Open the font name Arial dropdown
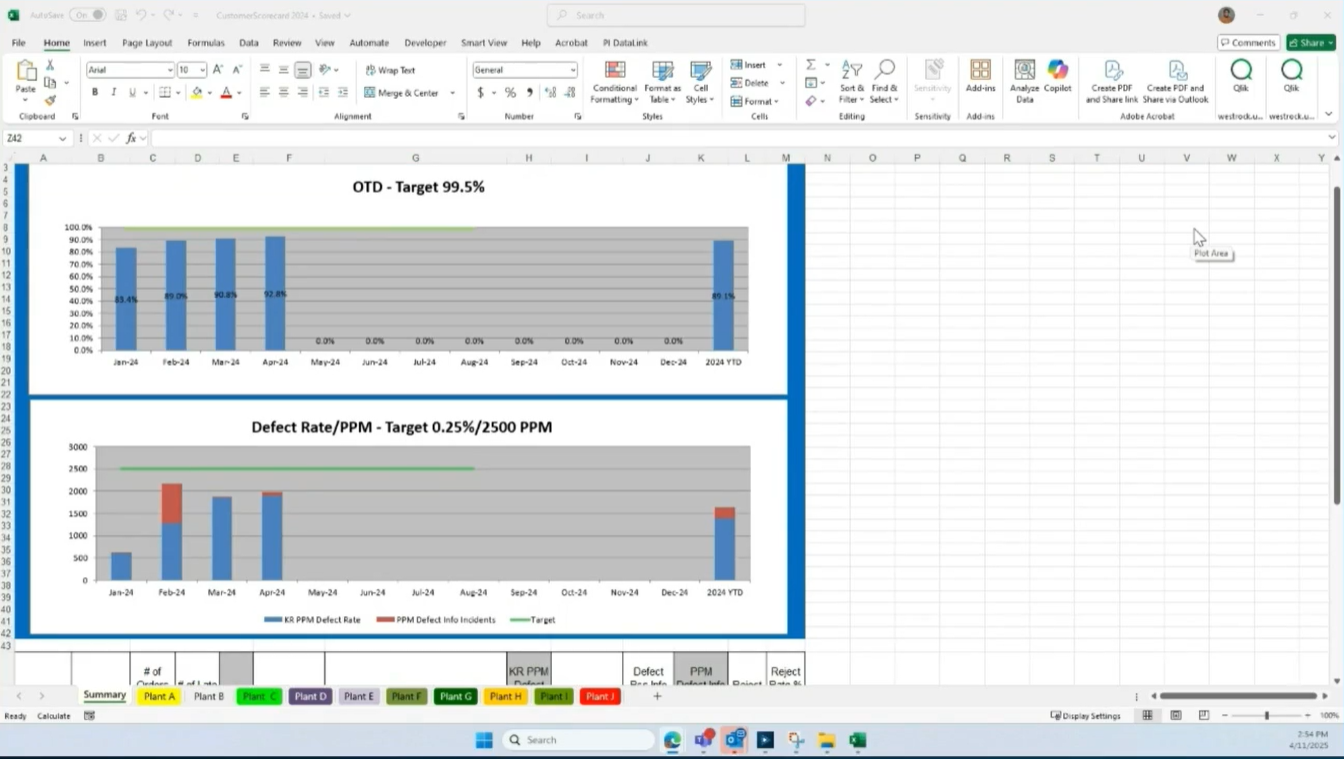 click(169, 70)
